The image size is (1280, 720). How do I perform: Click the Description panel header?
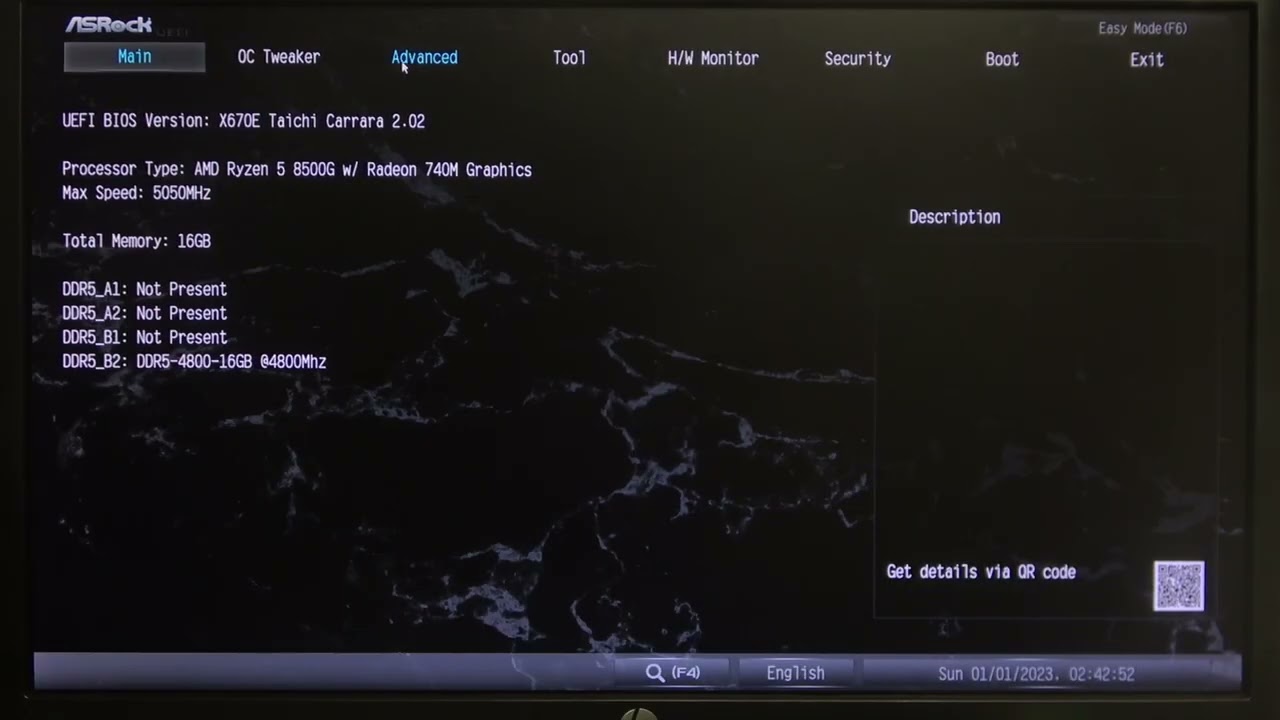(953, 217)
